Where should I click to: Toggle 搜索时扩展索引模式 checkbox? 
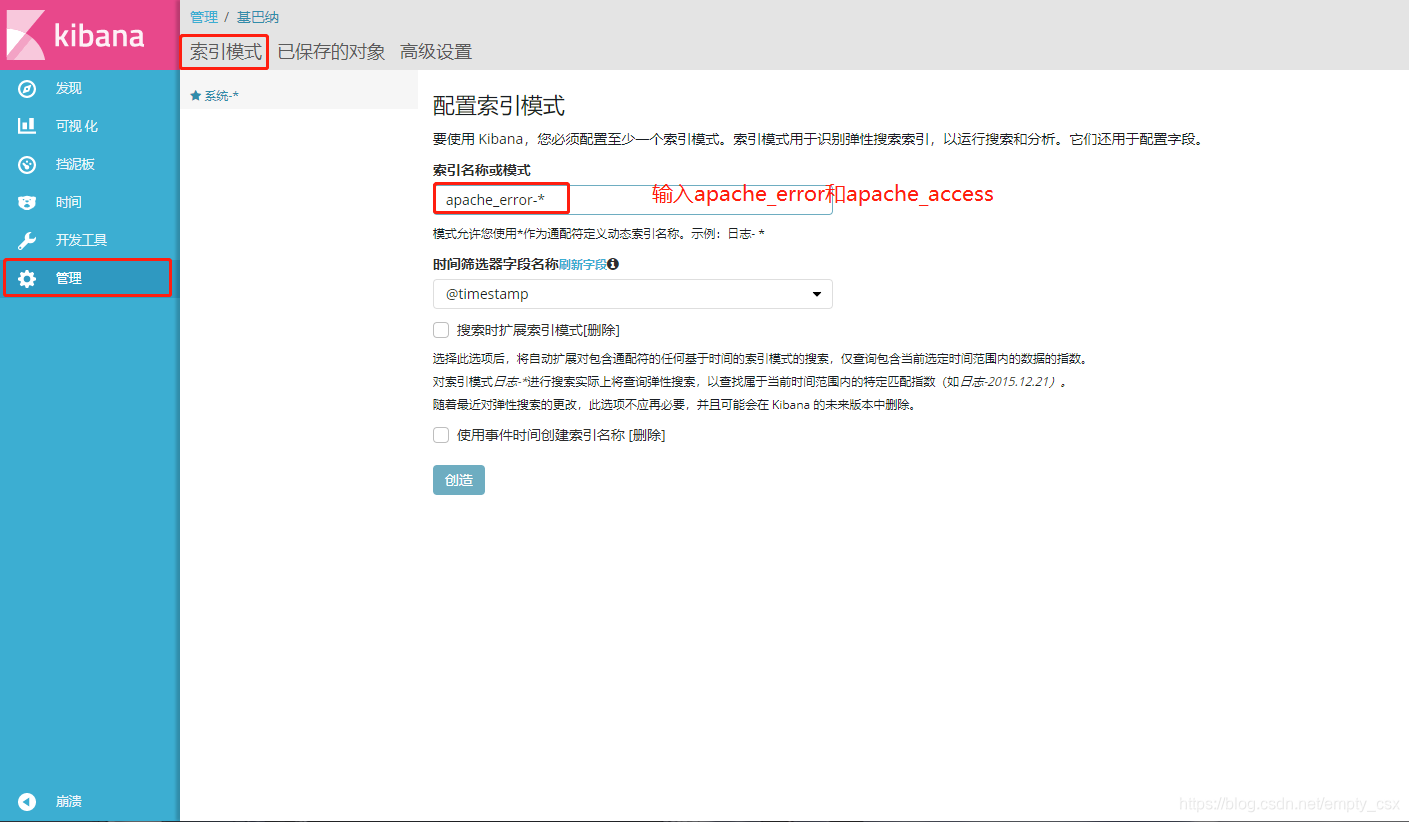[441, 330]
